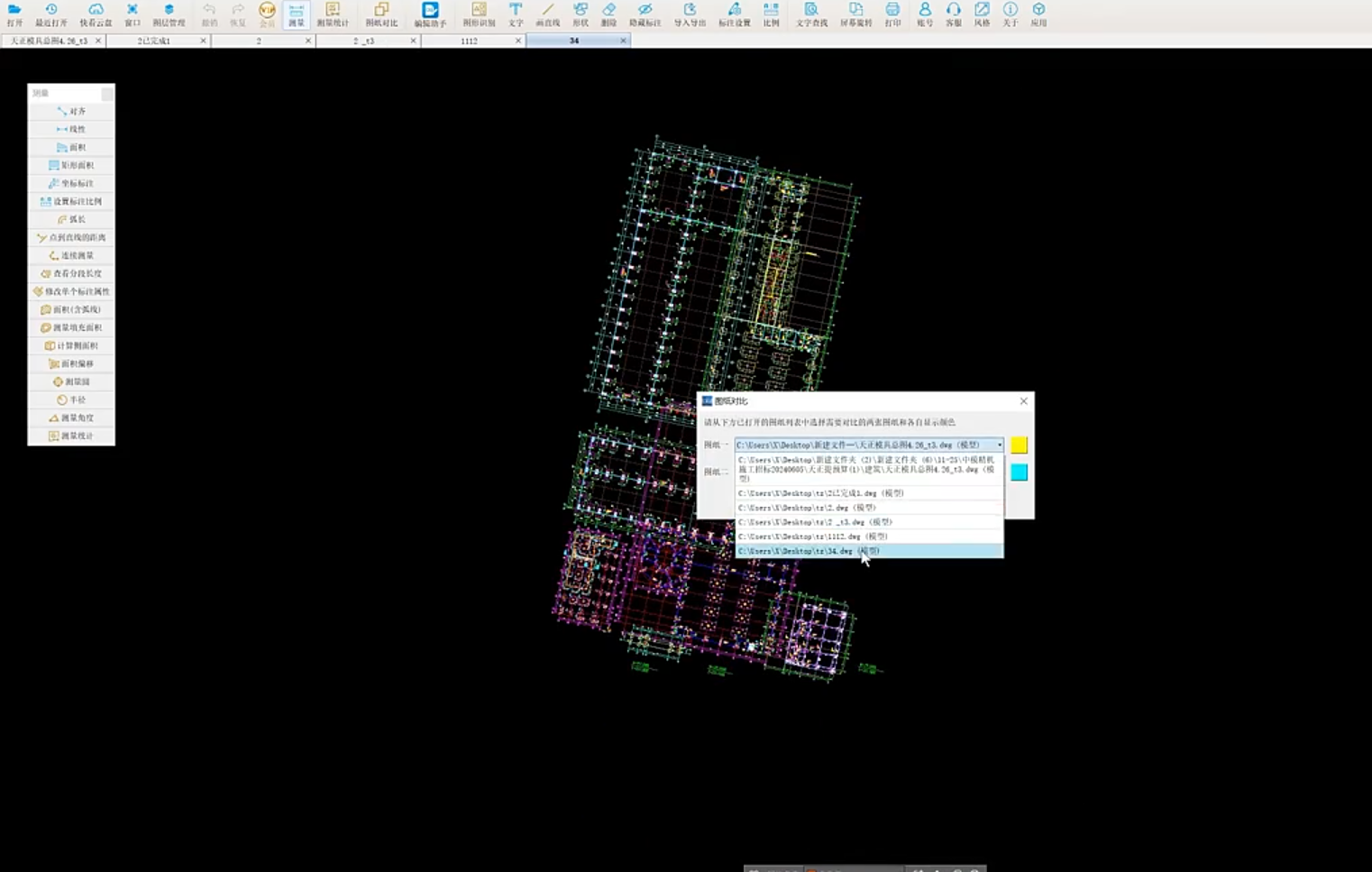Close the 1112 tab
The image size is (1372, 872).
coord(518,41)
